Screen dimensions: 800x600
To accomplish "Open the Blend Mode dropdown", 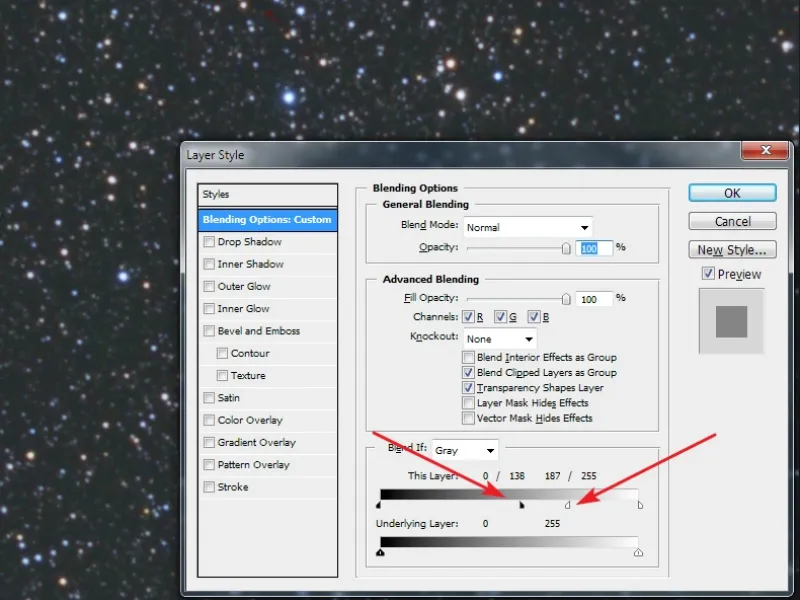I will pyautogui.click(x=528, y=227).
